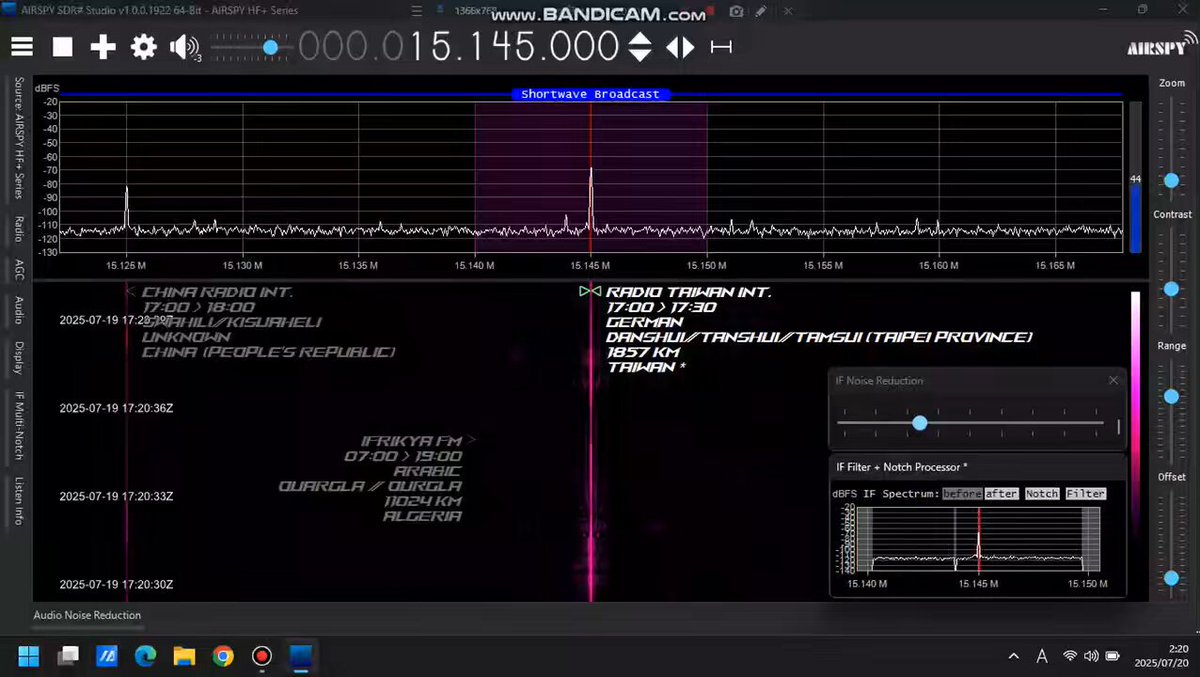Click the Bandicam camera screenshot icon
1200x677 pixels.
coord(736,10)
